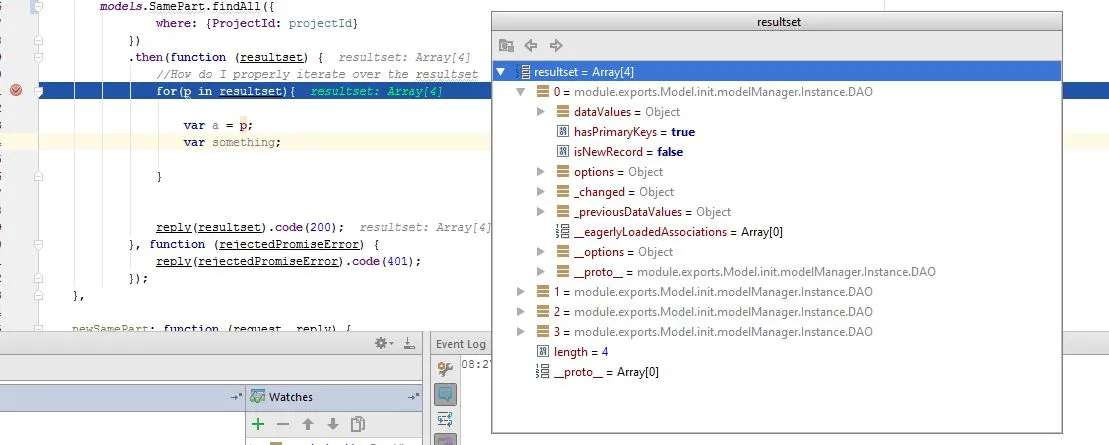Select the __proto__ = Array[0] row
The height and width of the screenshot is (445, 1109).
[777, 371]
